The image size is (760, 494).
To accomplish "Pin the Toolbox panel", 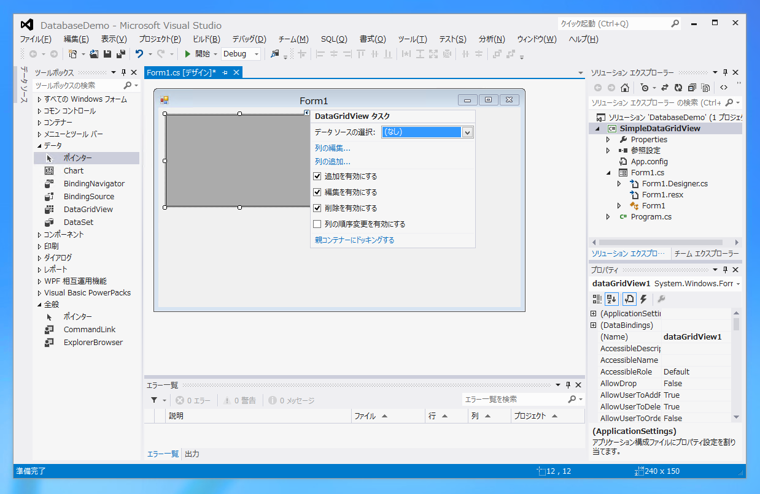I will pyautogui.click(x=124, y=72).
